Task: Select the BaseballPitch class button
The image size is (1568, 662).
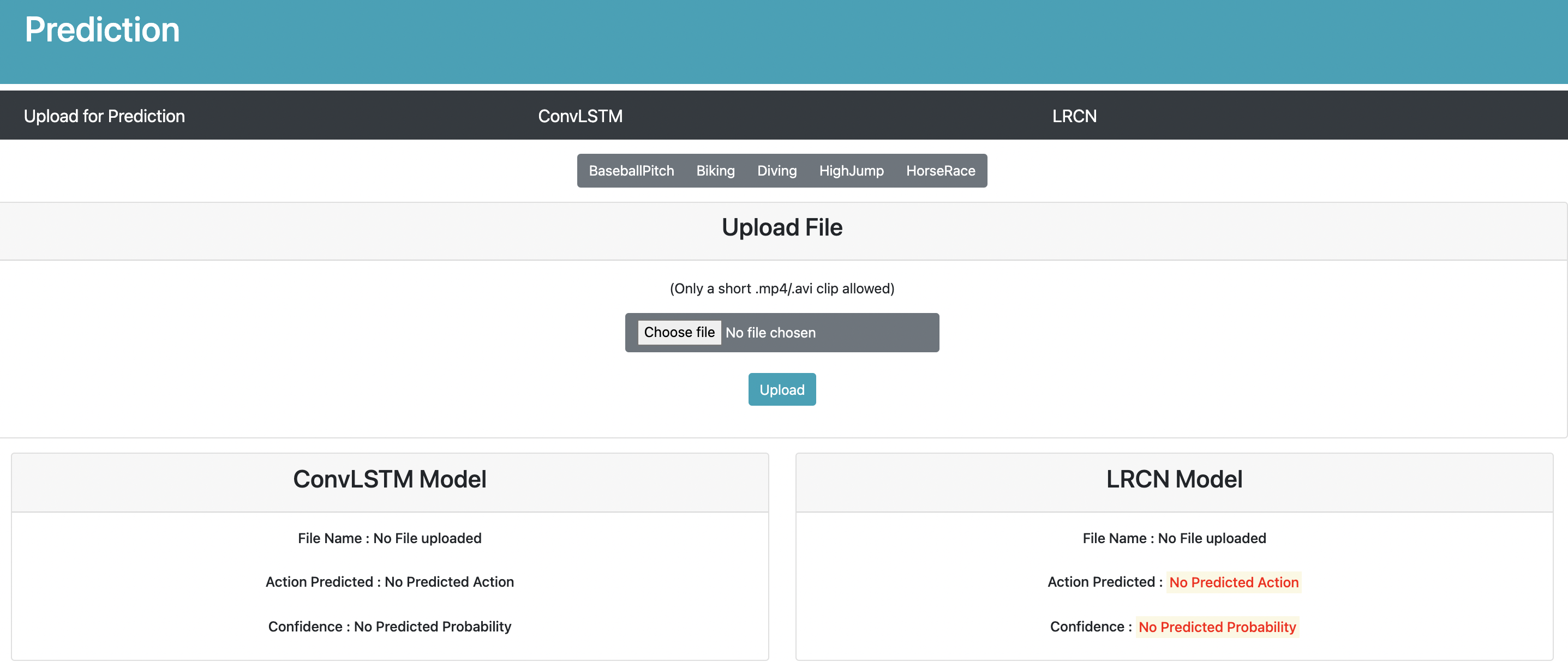Action: [x=631, y=171]
